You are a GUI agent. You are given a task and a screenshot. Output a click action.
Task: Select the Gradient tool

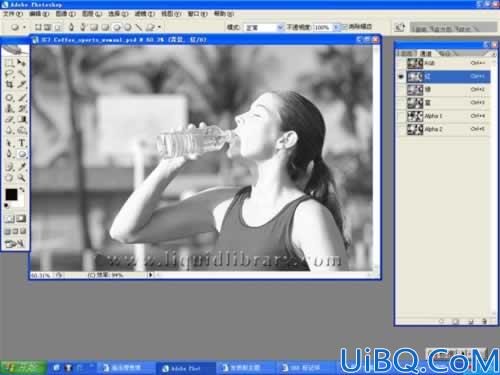coord(21,119)
